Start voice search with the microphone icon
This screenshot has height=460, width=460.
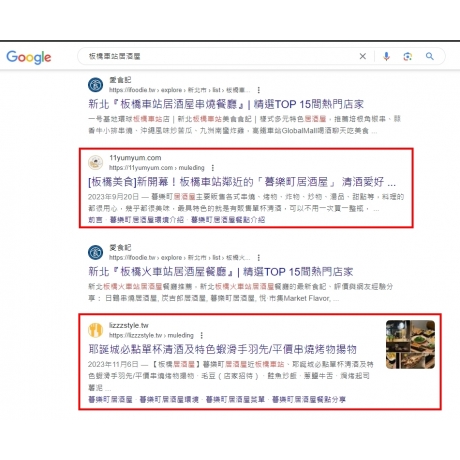coord(386,56)
